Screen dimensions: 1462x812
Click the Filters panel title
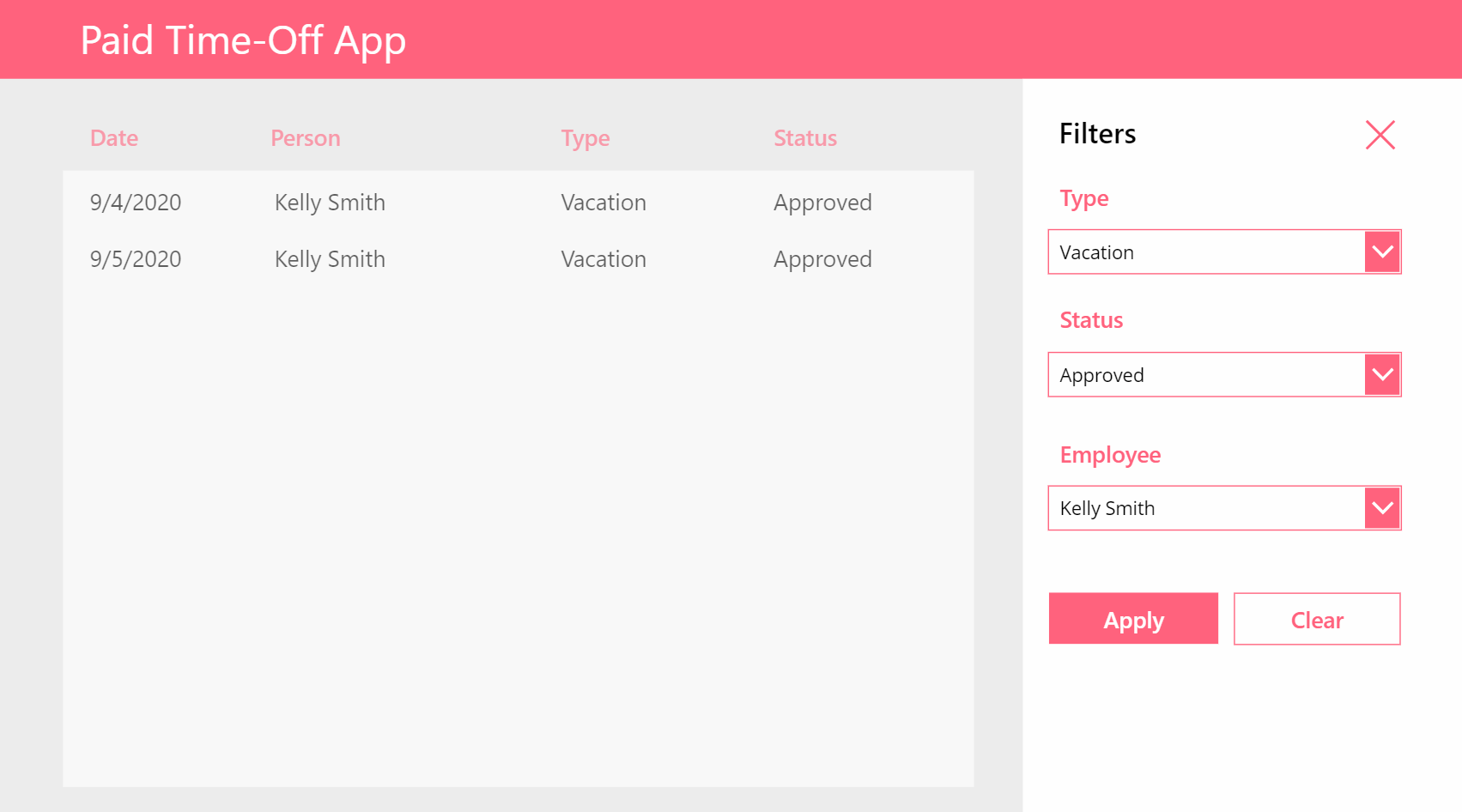pos(1097,134)
